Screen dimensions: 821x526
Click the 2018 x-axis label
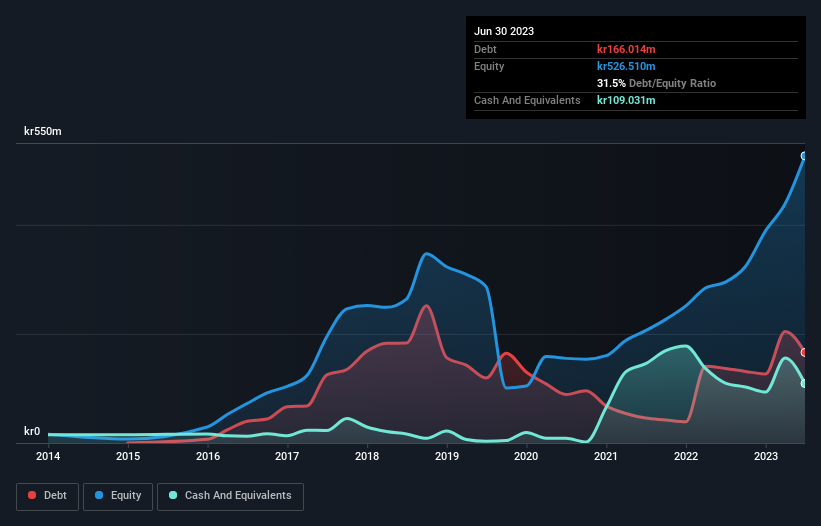pos(367,456)
